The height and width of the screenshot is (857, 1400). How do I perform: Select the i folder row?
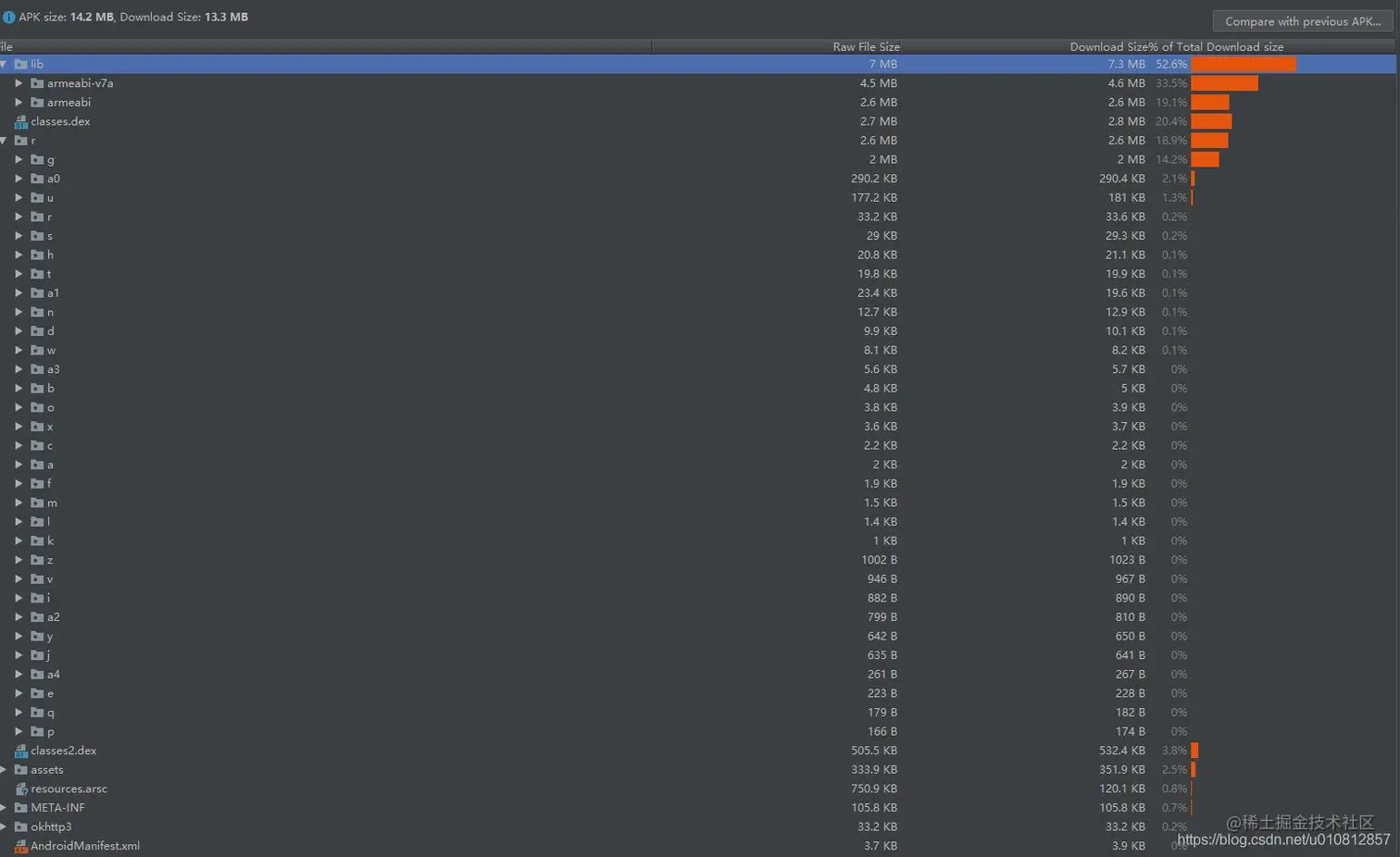pyautogui.click(x=700, y=598)
